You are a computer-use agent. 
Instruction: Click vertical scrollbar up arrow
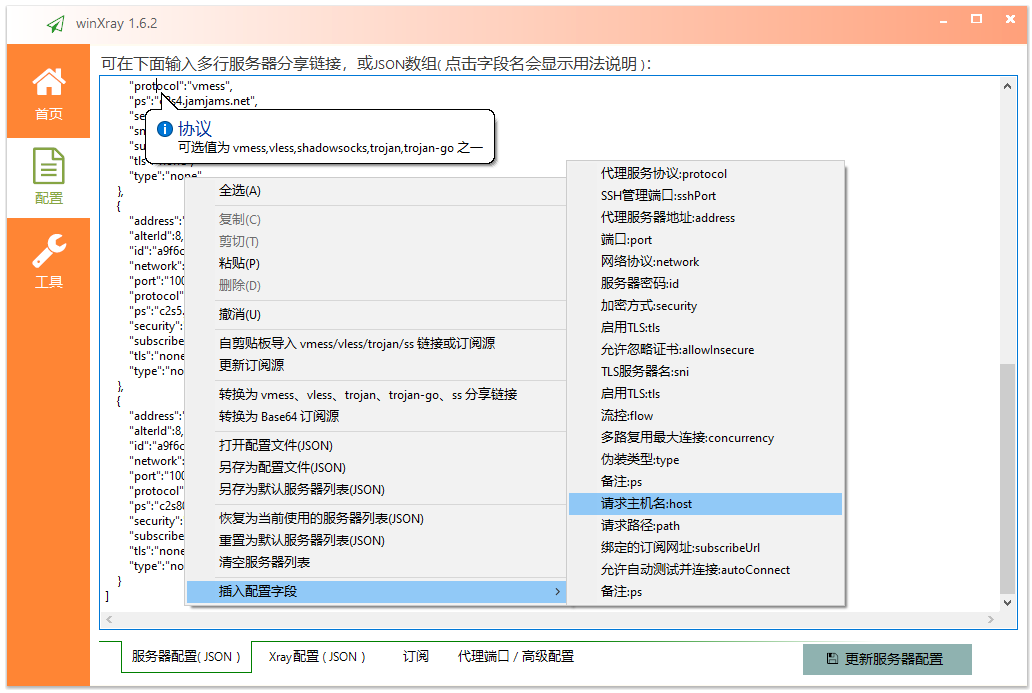point(1007,86)
